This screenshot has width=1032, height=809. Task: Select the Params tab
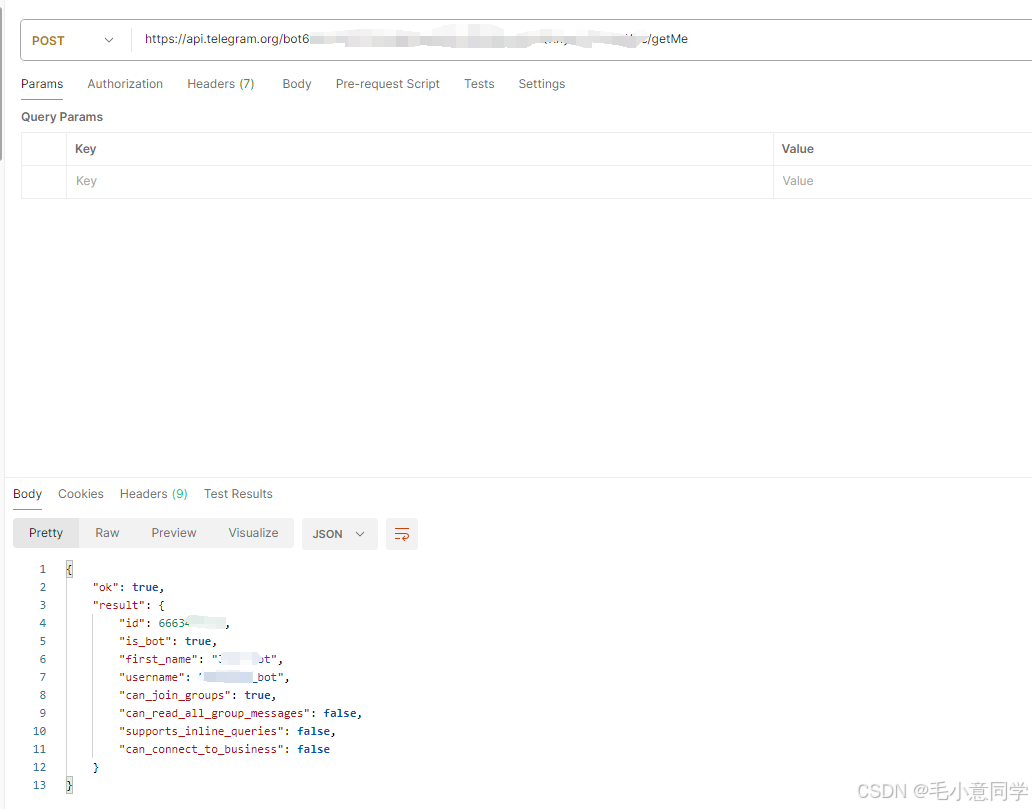pyautogui.click(x=42, y=84)
